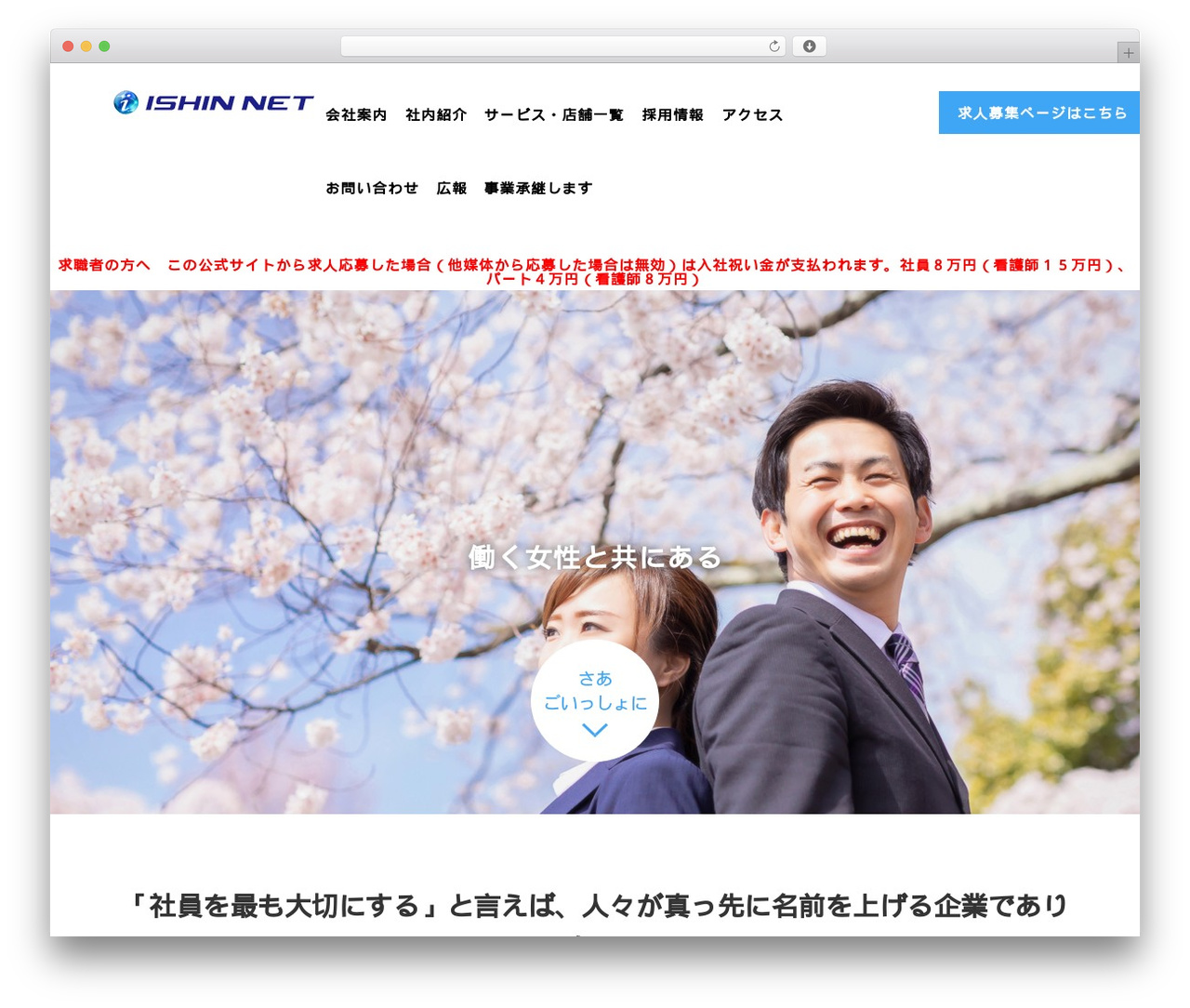Open the お問い合わせ contact page
Viewport: 1190px width, 1008px height.
(372, 188)
